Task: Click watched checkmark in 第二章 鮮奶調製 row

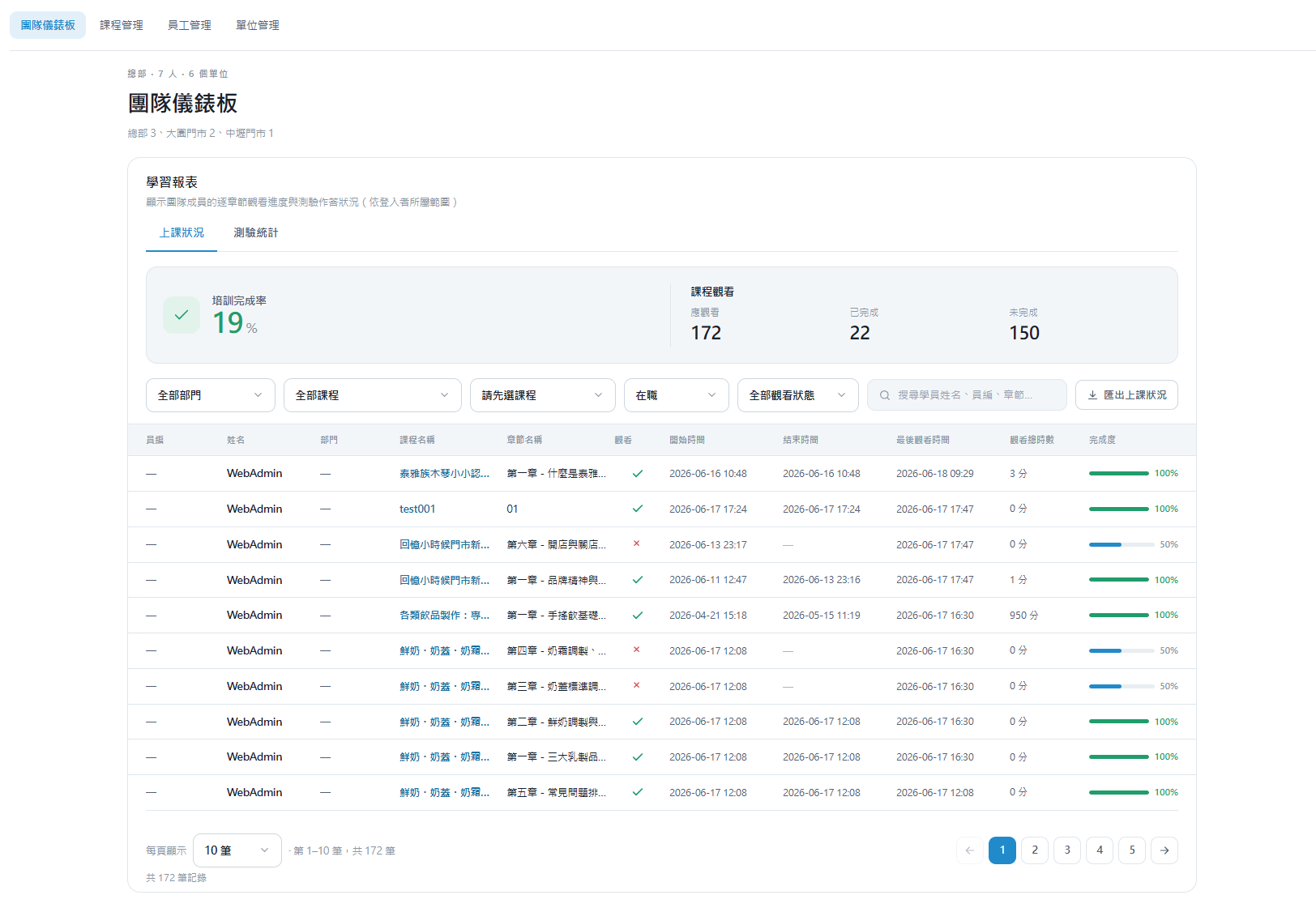Action: (638, 722)
